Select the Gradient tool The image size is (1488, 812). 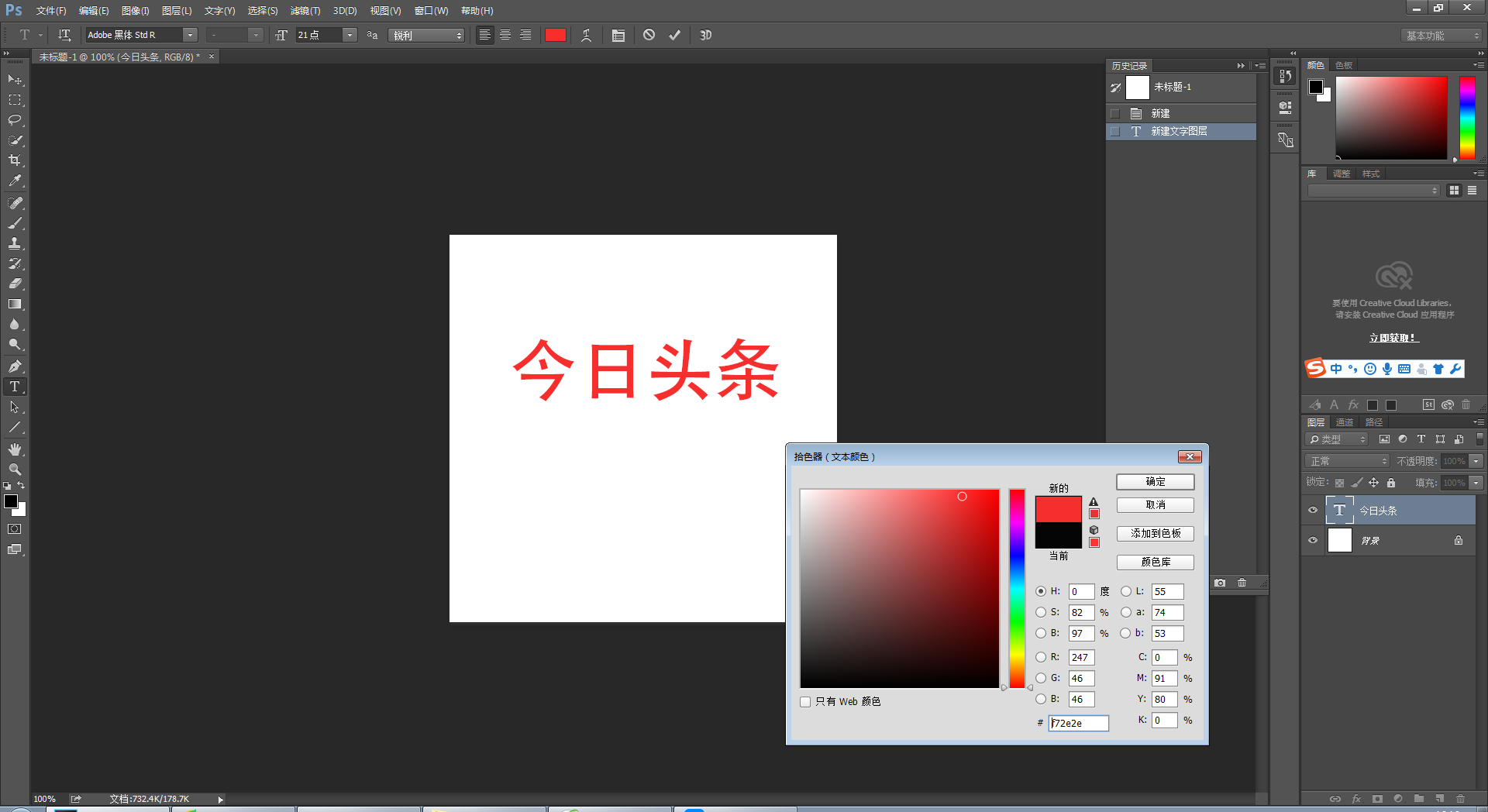point(15,304)
